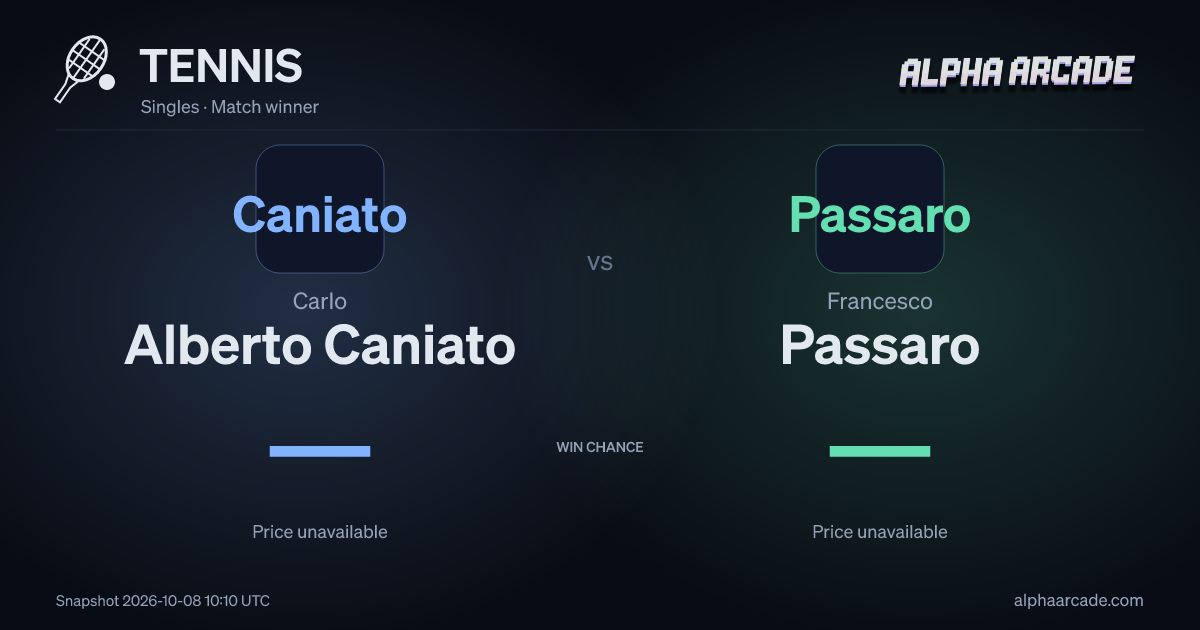The height and width of the screenshot is (630, 1200).
Task: Click the blue Caniato label
Action: [x=320, y=214]
